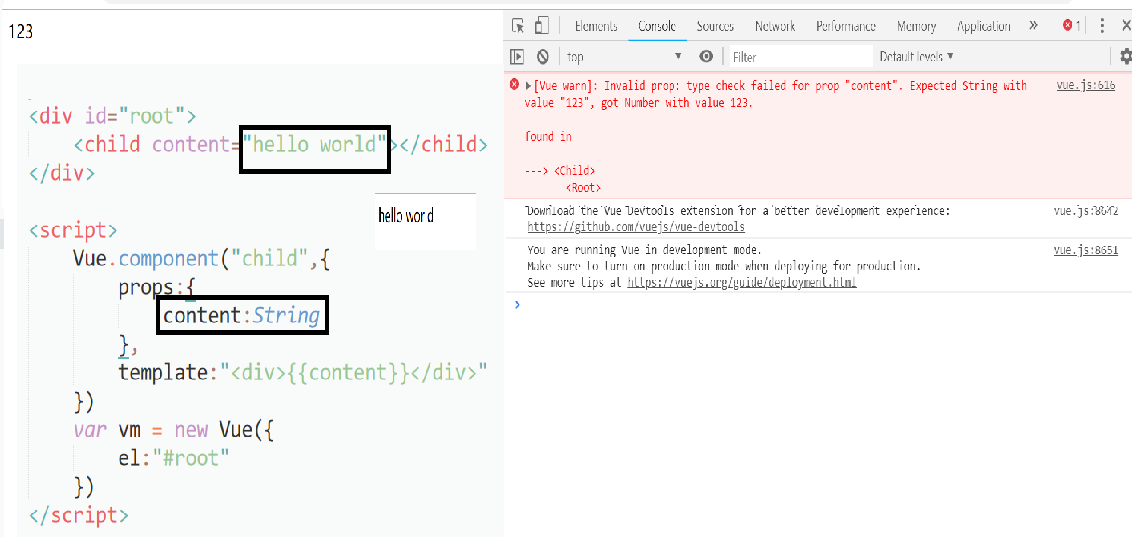Switch to the Sources tab
This screenshot has height=537, width=1132.
[715, 26]
